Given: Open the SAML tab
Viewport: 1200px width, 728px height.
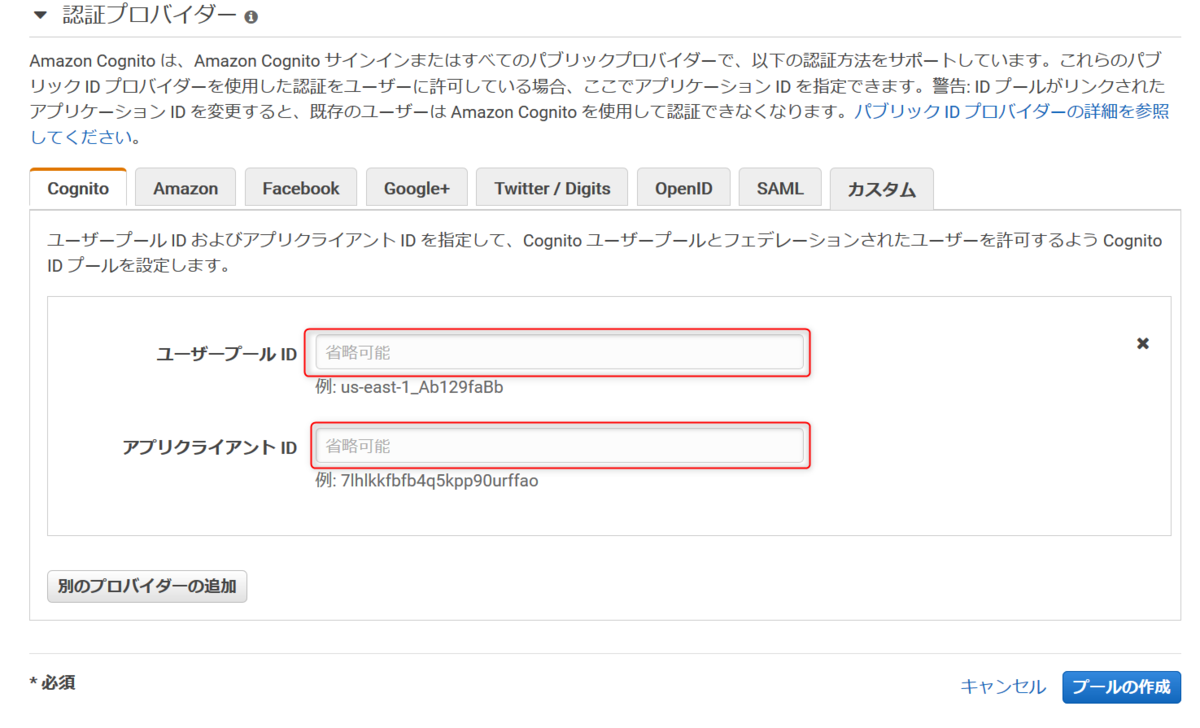Looking at the screenshot, I should coord(780,188).
